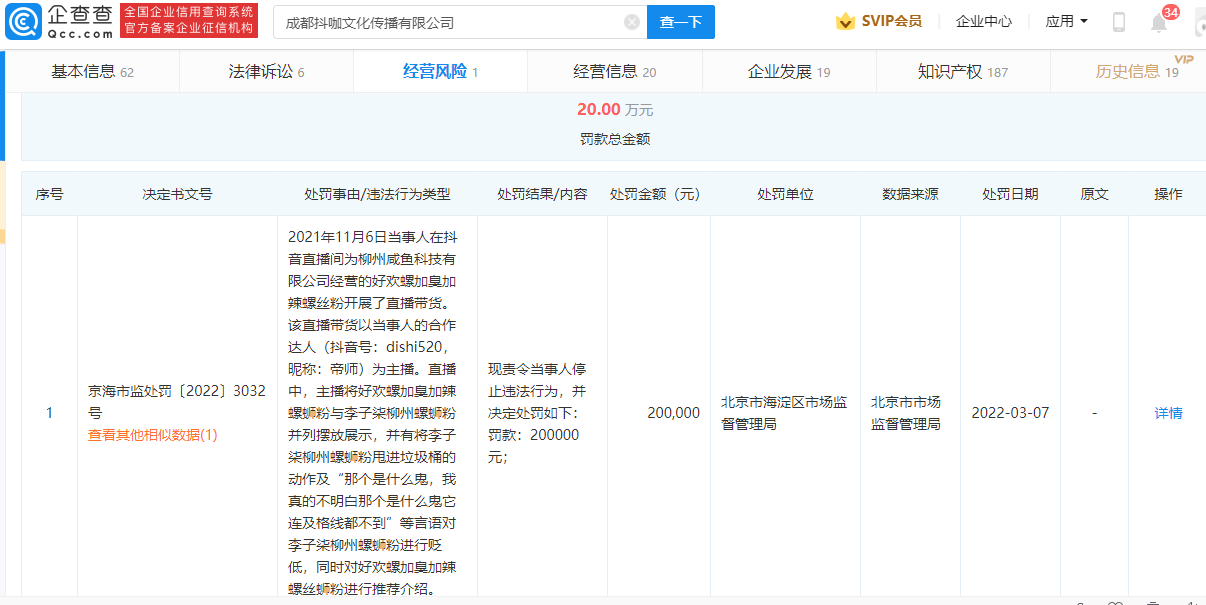Click the Qcc.com logo

pos(58,21)
